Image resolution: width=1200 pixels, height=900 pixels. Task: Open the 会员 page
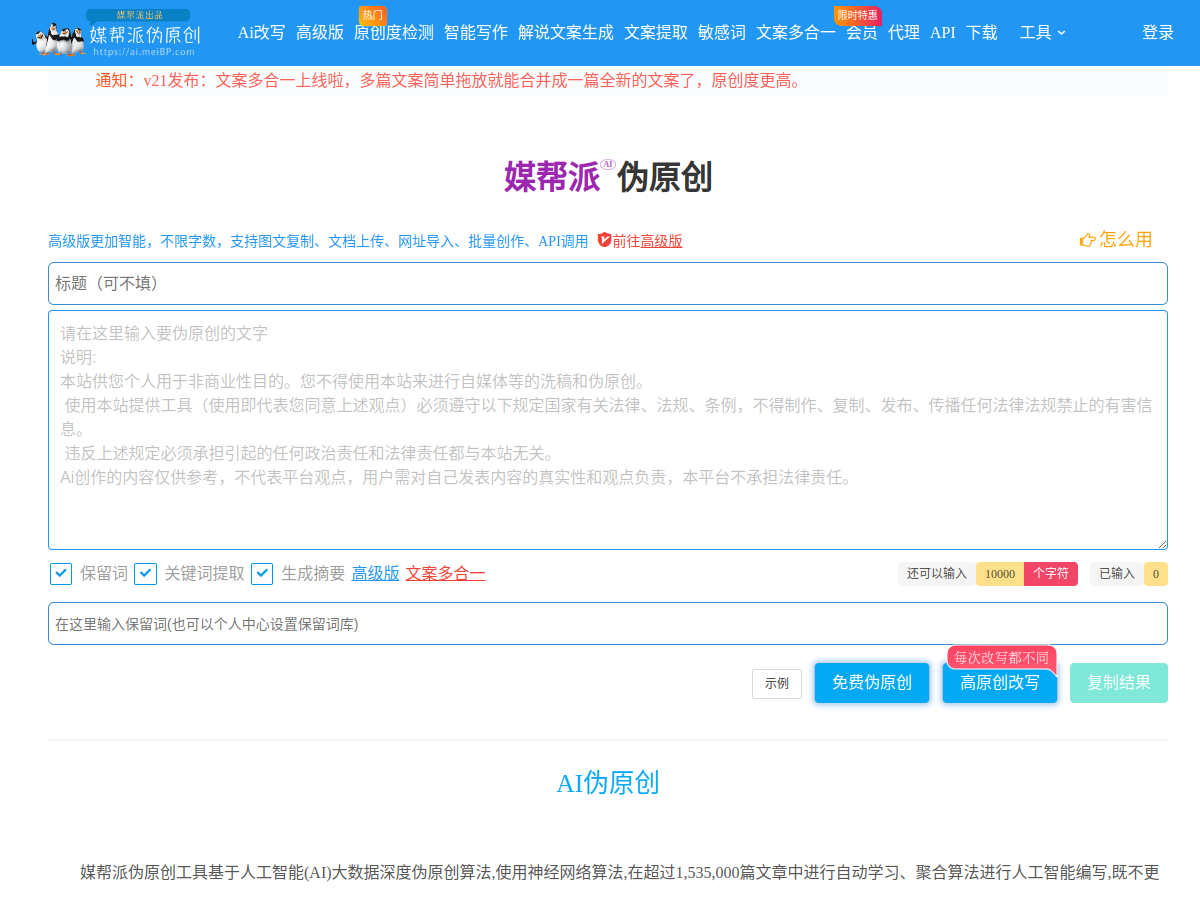pyautogui.click(x=862, y=33)
